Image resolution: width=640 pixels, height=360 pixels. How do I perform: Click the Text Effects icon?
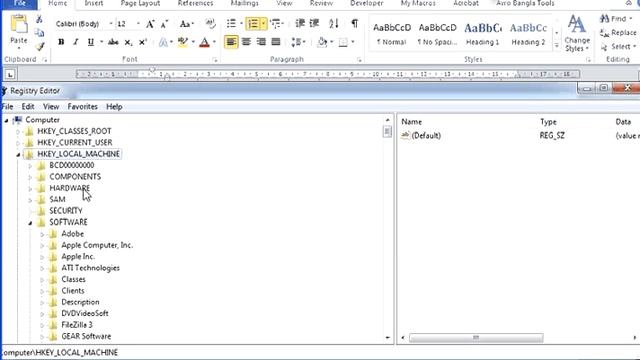163,42
